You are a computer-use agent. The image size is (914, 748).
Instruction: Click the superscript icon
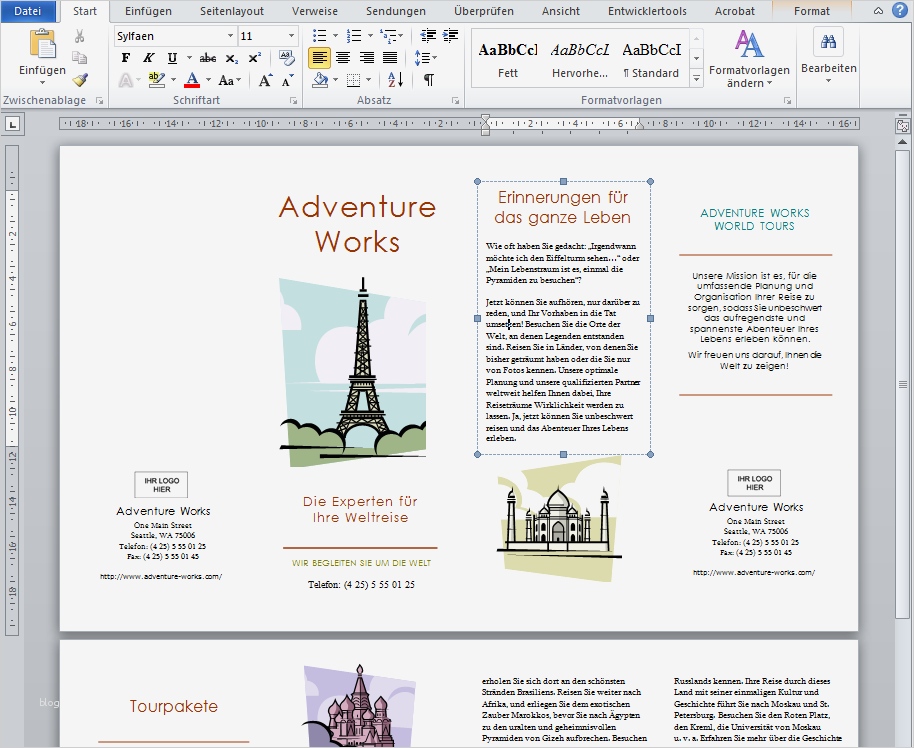pos(253,57)
